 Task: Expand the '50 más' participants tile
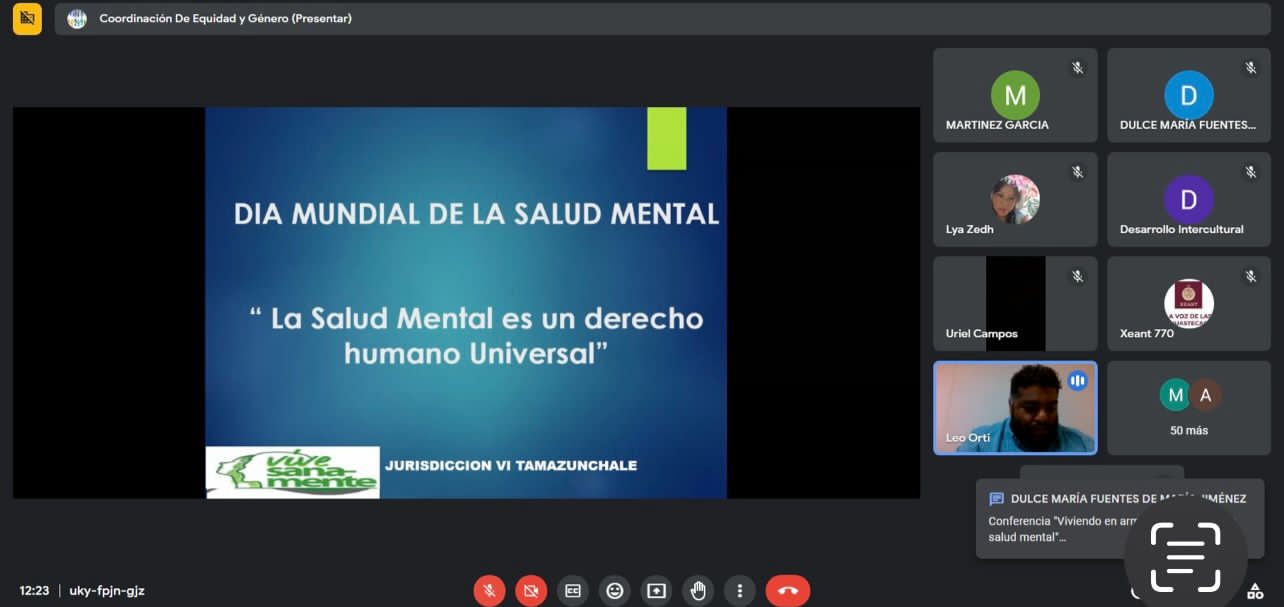click(x=1188, y=408)
